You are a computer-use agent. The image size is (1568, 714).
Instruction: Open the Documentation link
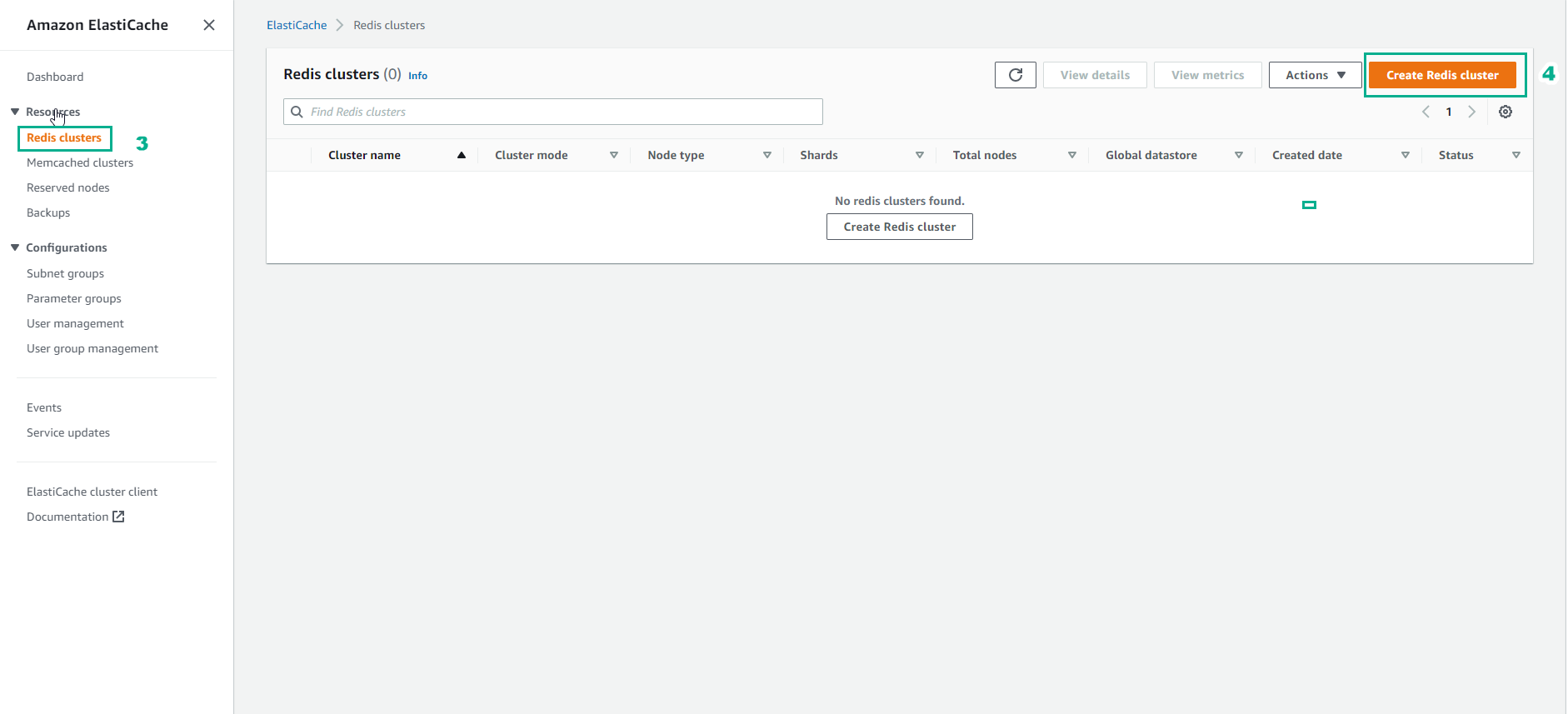(x=67, y=517)
